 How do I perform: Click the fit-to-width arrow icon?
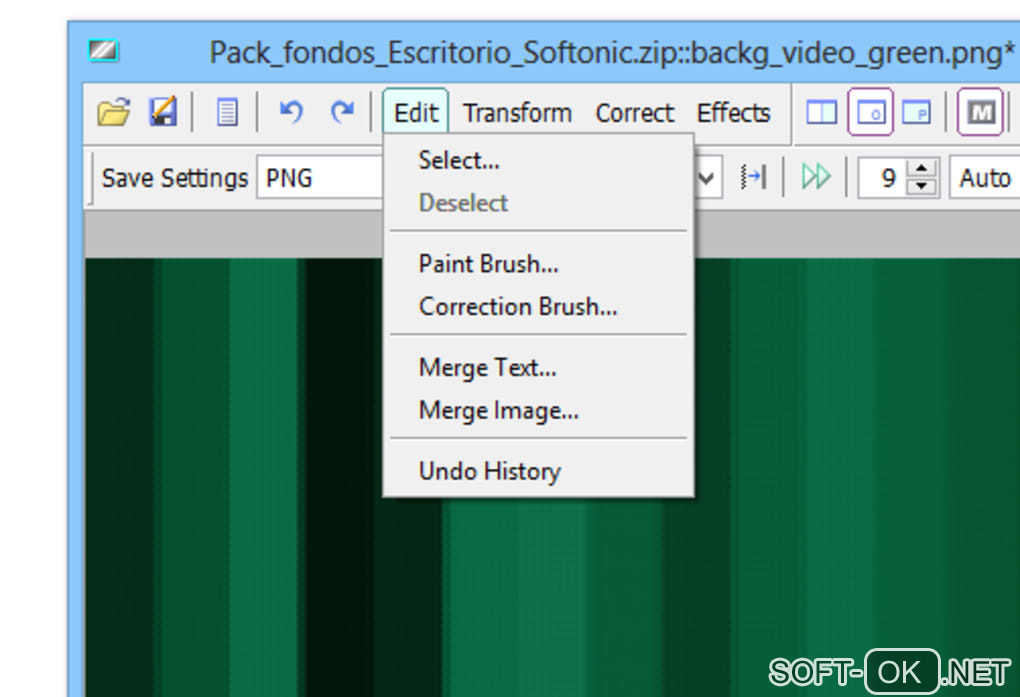click(x=753, y=176)
